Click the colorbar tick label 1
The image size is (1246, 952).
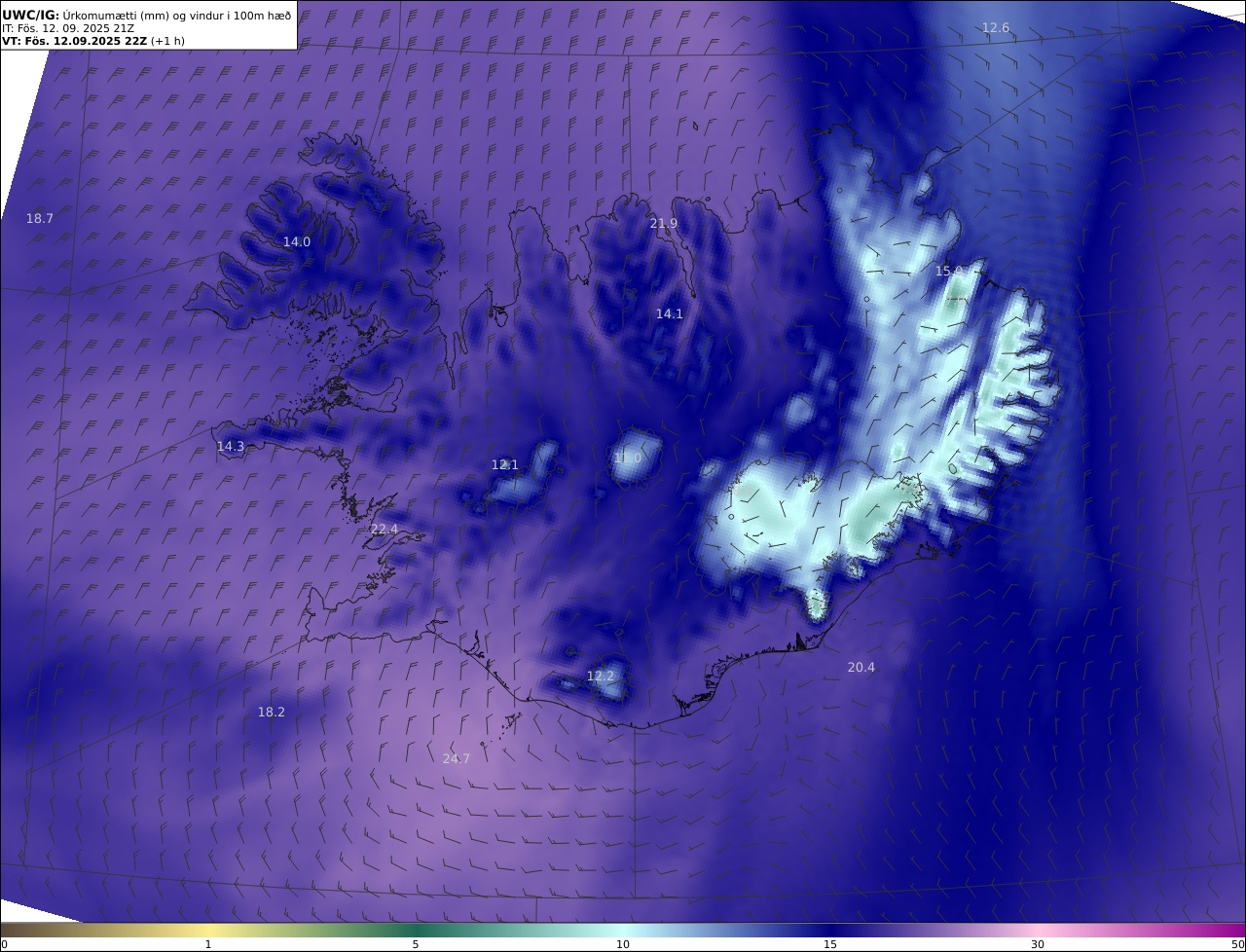coord(208,944)
